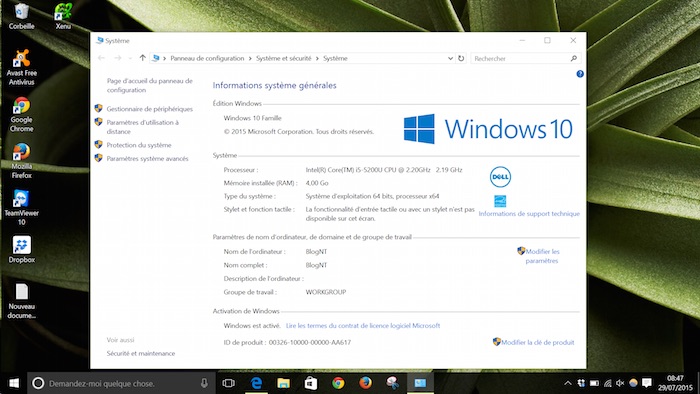Screen dimensions: 700x394
Task: Launch Chrome from the taskbar
Action: click(338, 383)
